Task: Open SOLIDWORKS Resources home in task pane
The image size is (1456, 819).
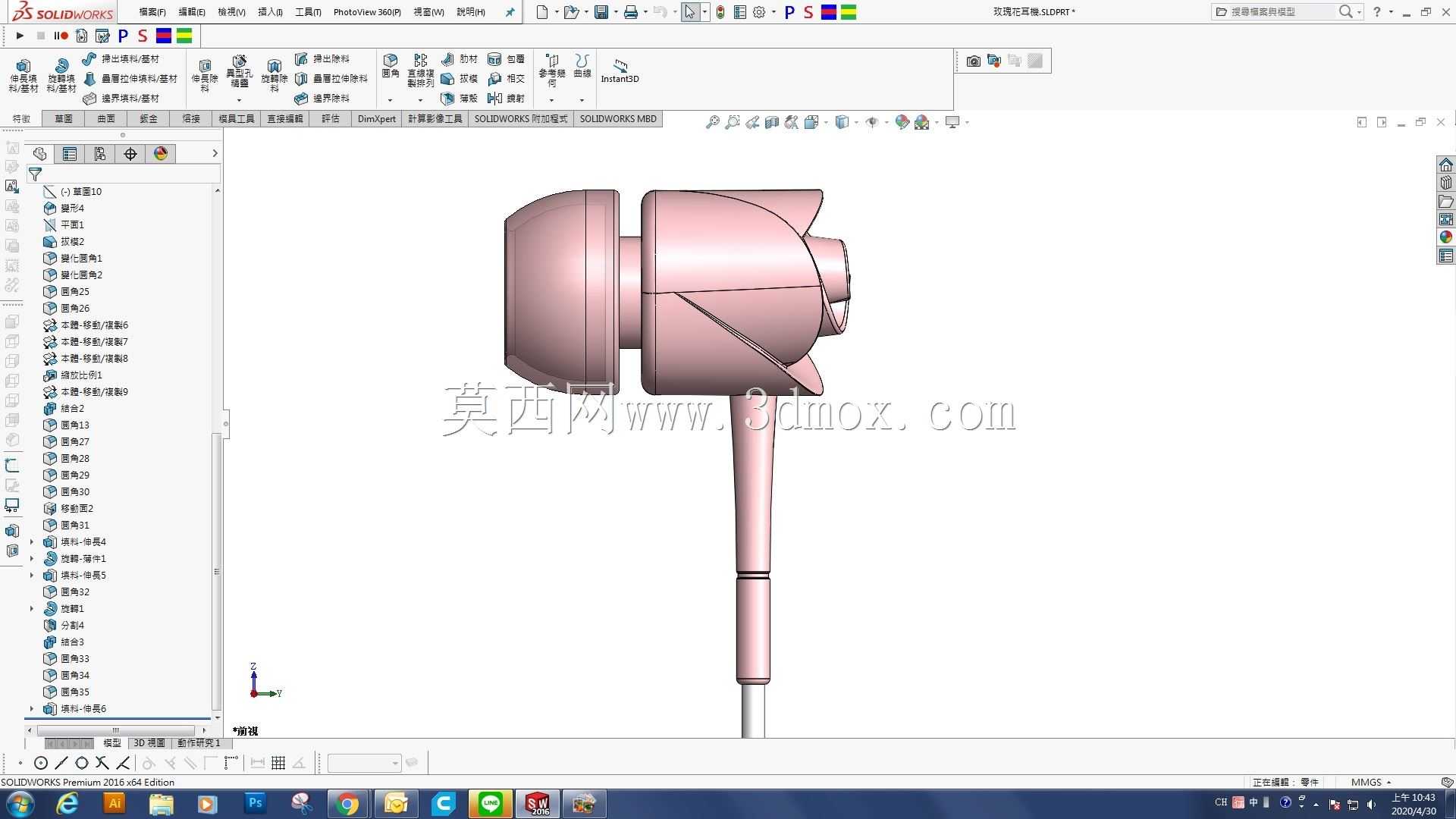Action: pyautogui.click(x=1446, y=165)
